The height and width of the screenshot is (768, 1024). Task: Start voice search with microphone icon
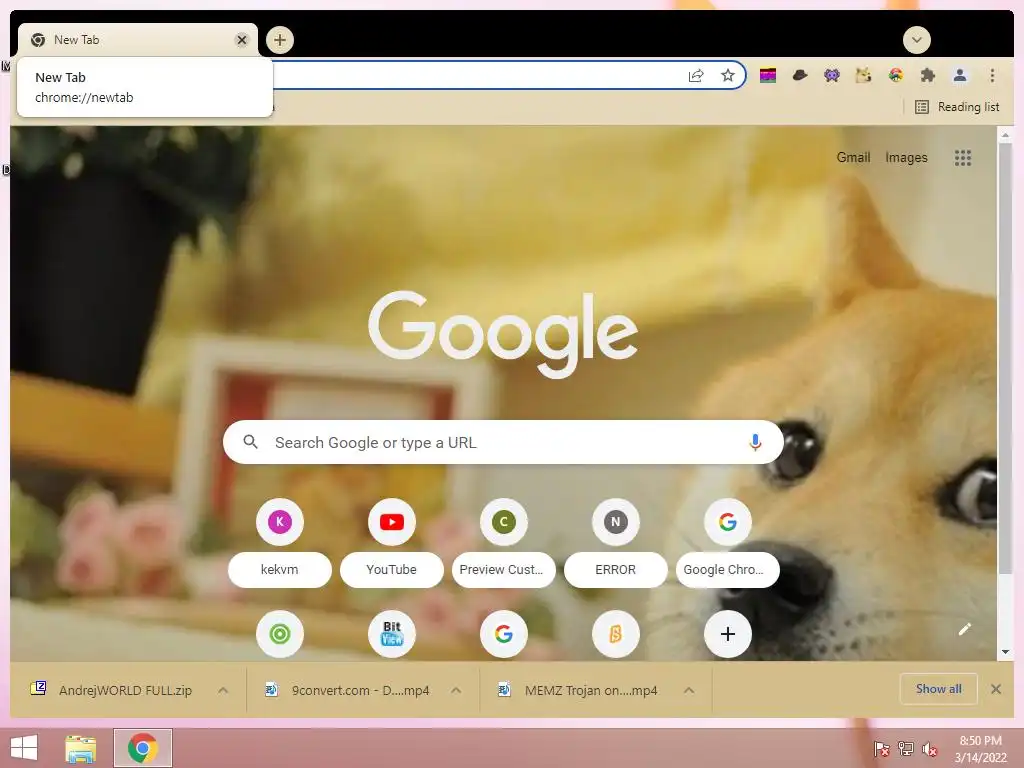coord(755,442)
